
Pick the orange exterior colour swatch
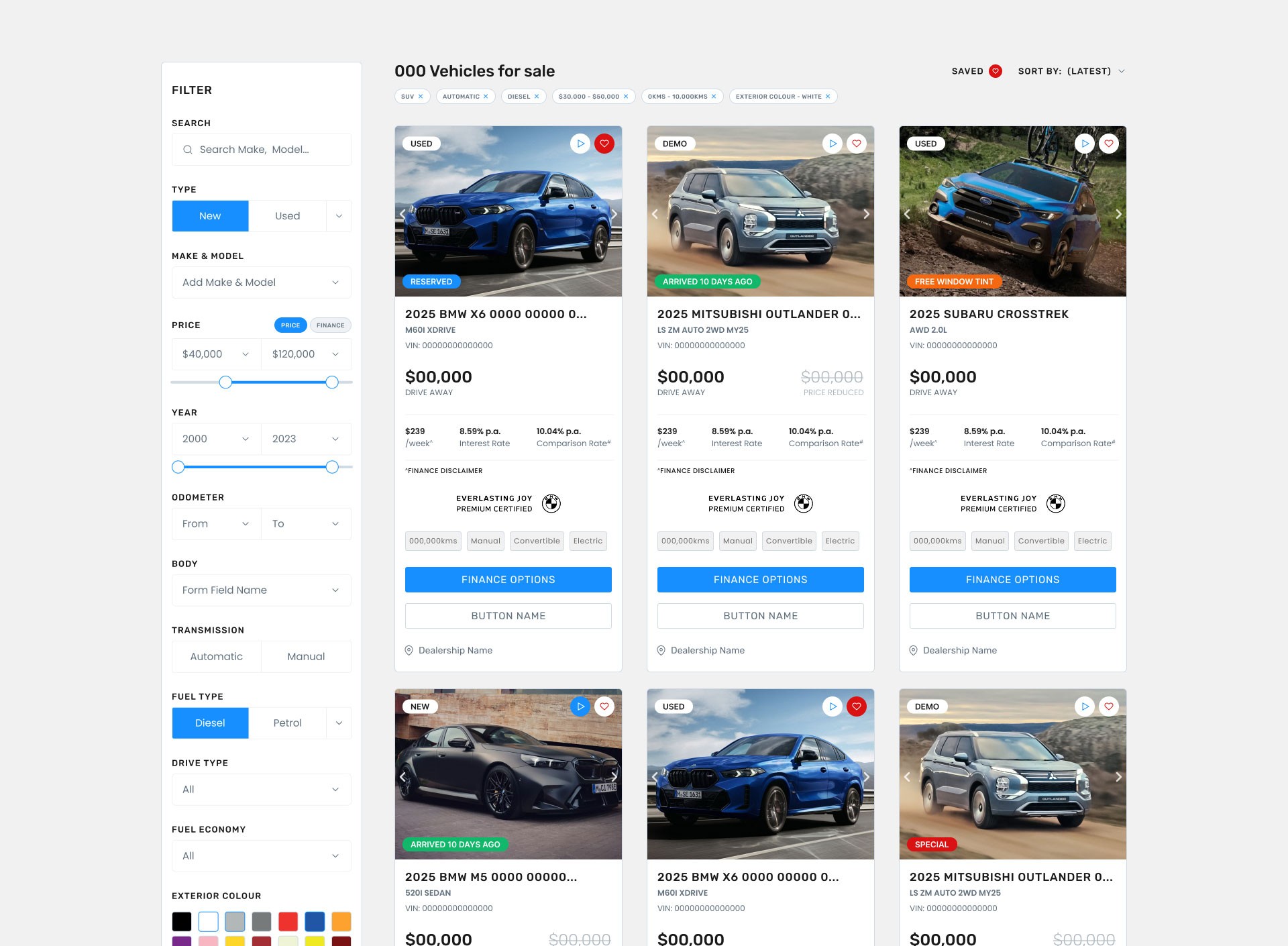tap(341, 921)
